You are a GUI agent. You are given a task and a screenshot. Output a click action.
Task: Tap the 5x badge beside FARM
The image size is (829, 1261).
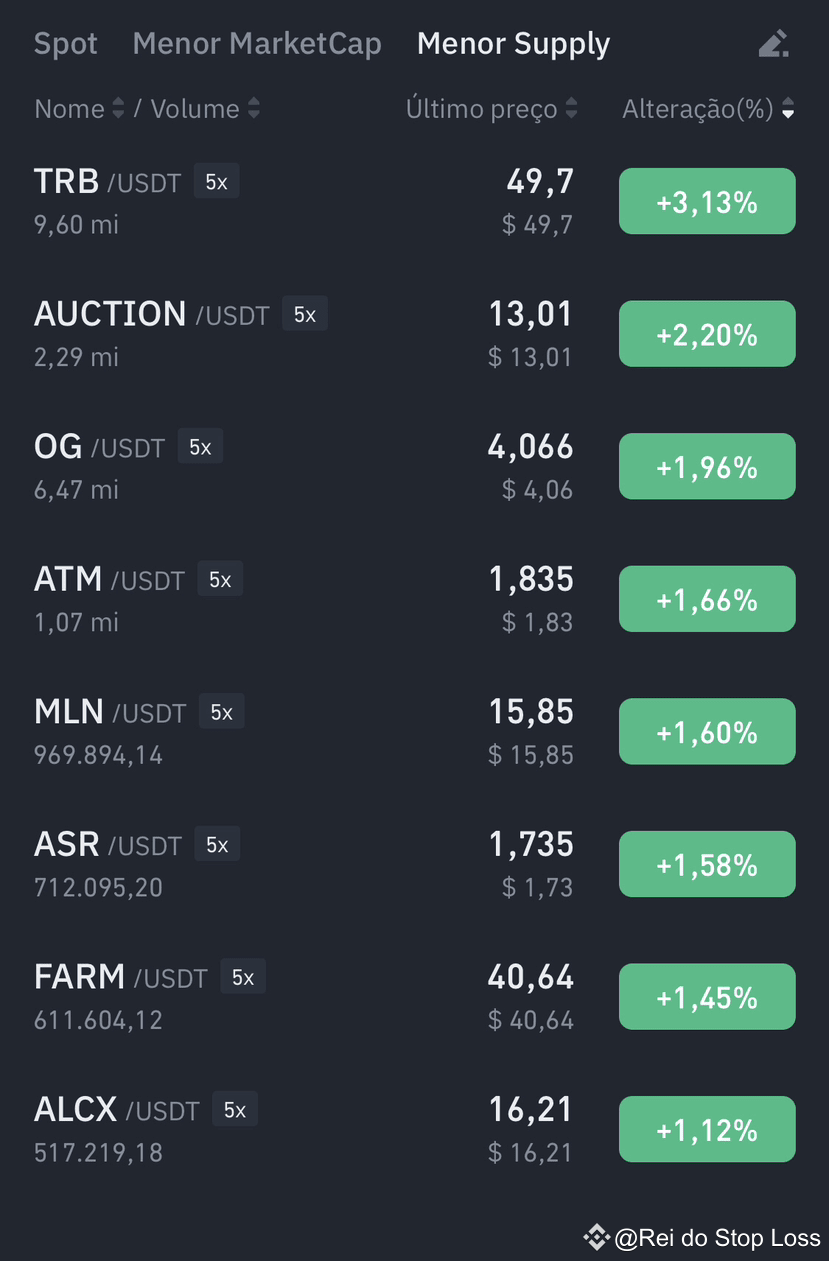(x=243, y=978)
